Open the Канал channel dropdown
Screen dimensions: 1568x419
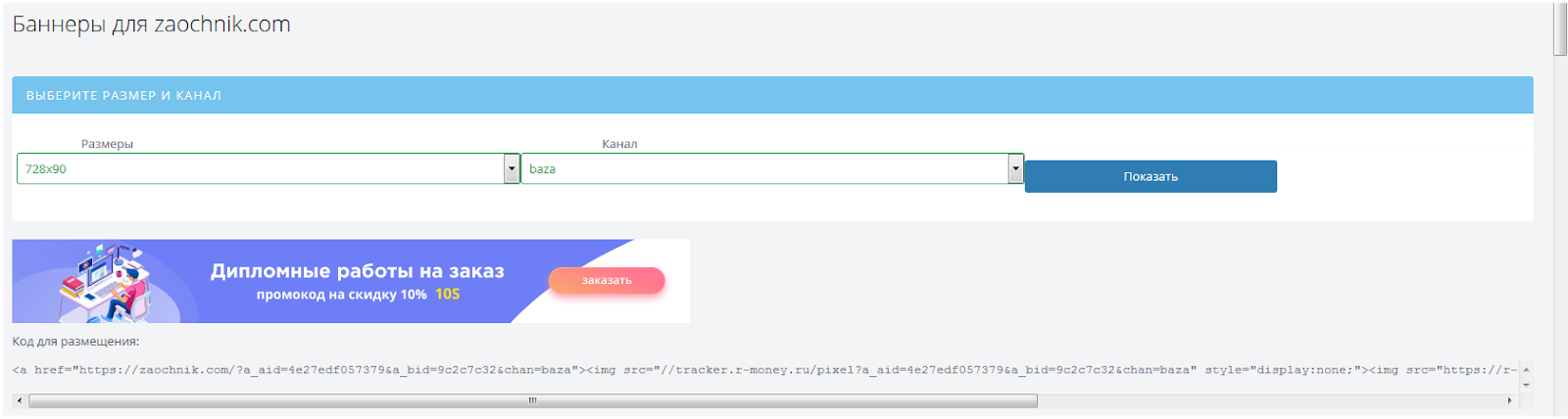[772, 168]
